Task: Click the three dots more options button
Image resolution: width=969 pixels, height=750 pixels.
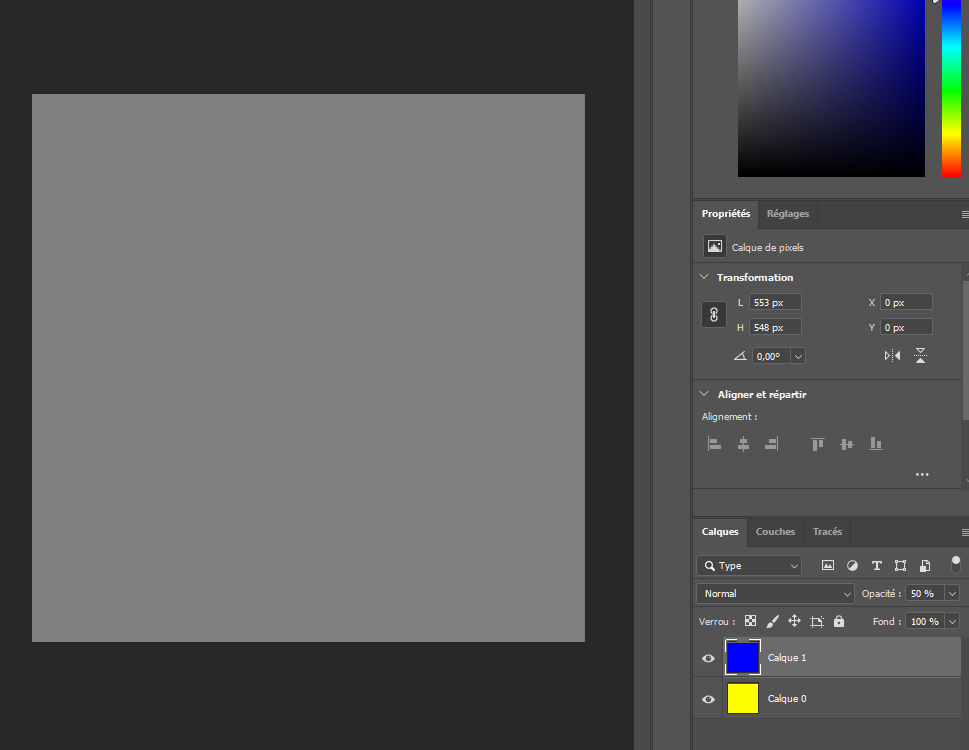Action: coord(921,475)
